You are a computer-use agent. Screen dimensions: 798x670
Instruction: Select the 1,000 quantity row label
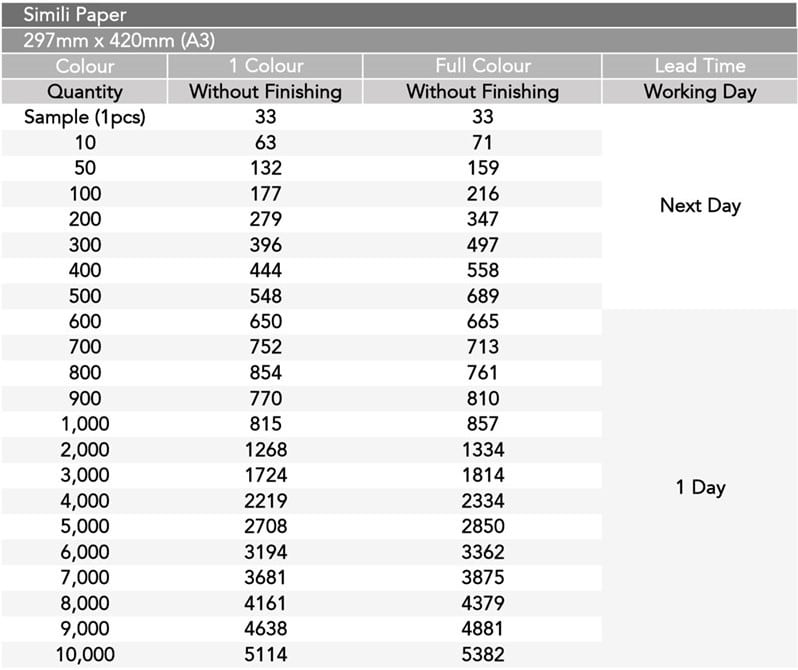click(85, 424)
